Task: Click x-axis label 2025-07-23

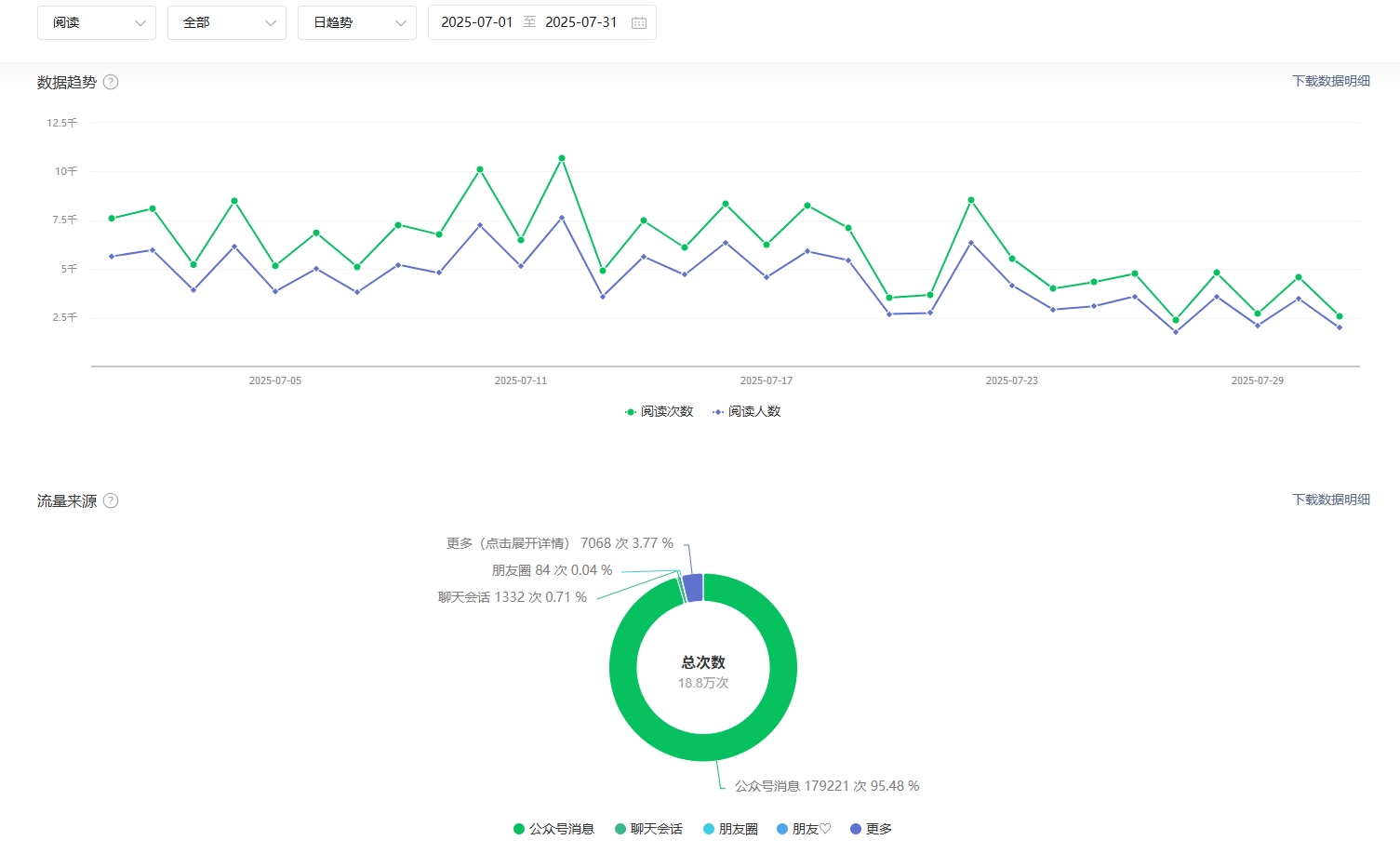Action: [x=1012, y=380]
